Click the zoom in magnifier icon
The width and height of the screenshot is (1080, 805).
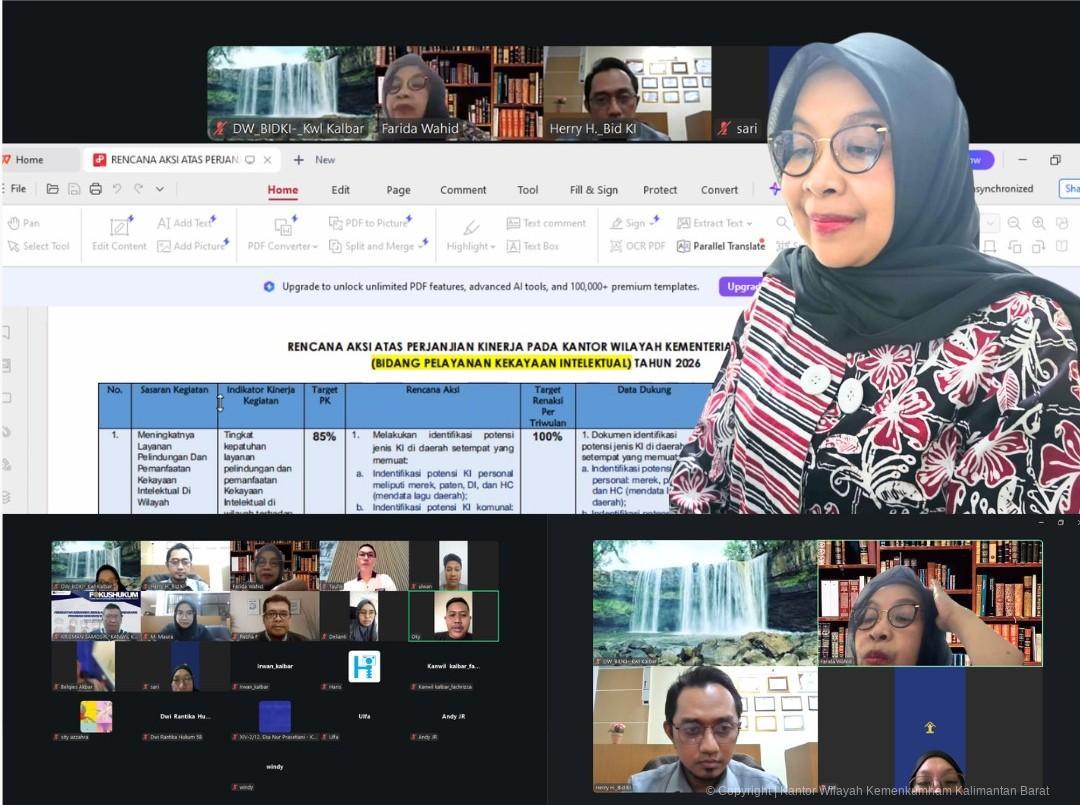(x=1038, y=223)
